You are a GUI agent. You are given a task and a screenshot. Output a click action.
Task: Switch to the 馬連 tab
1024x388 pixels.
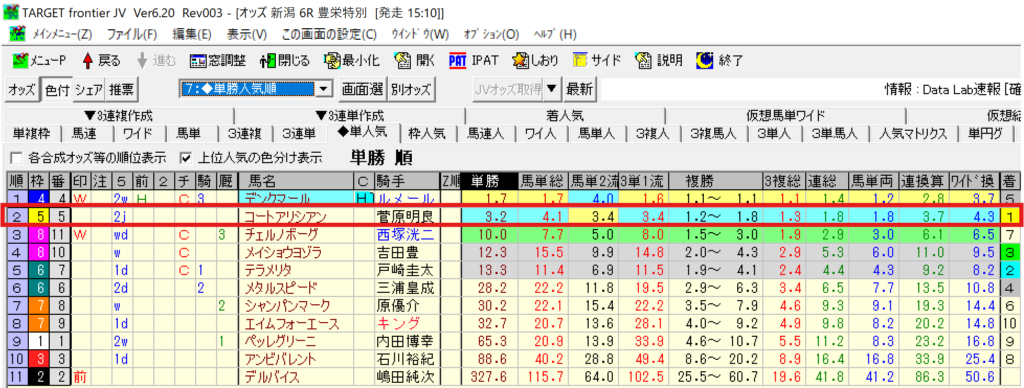[x=83, y=133]
